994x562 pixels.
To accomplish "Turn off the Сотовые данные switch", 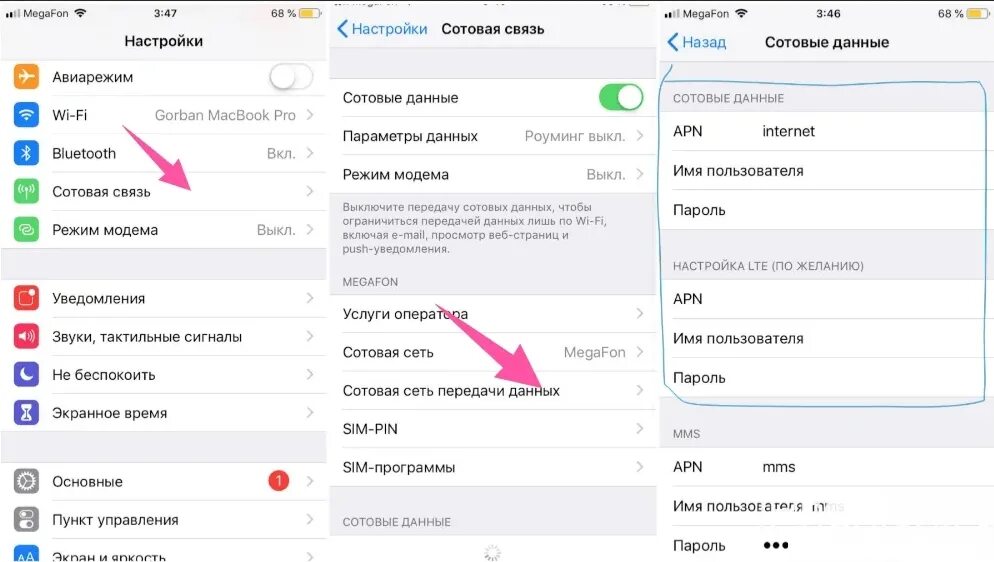I will [x=621, y=98].
